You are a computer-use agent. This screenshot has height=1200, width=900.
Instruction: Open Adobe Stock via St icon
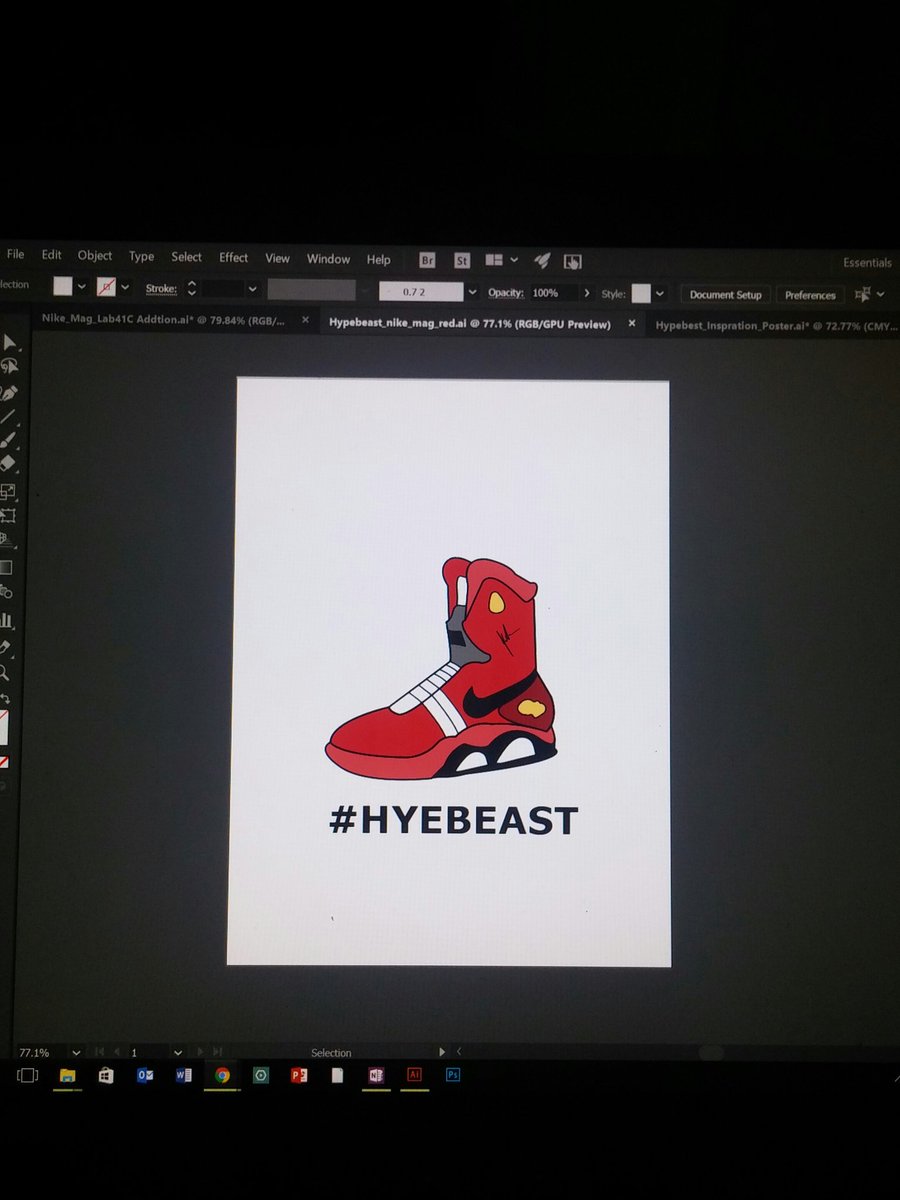tap(462, 260)
